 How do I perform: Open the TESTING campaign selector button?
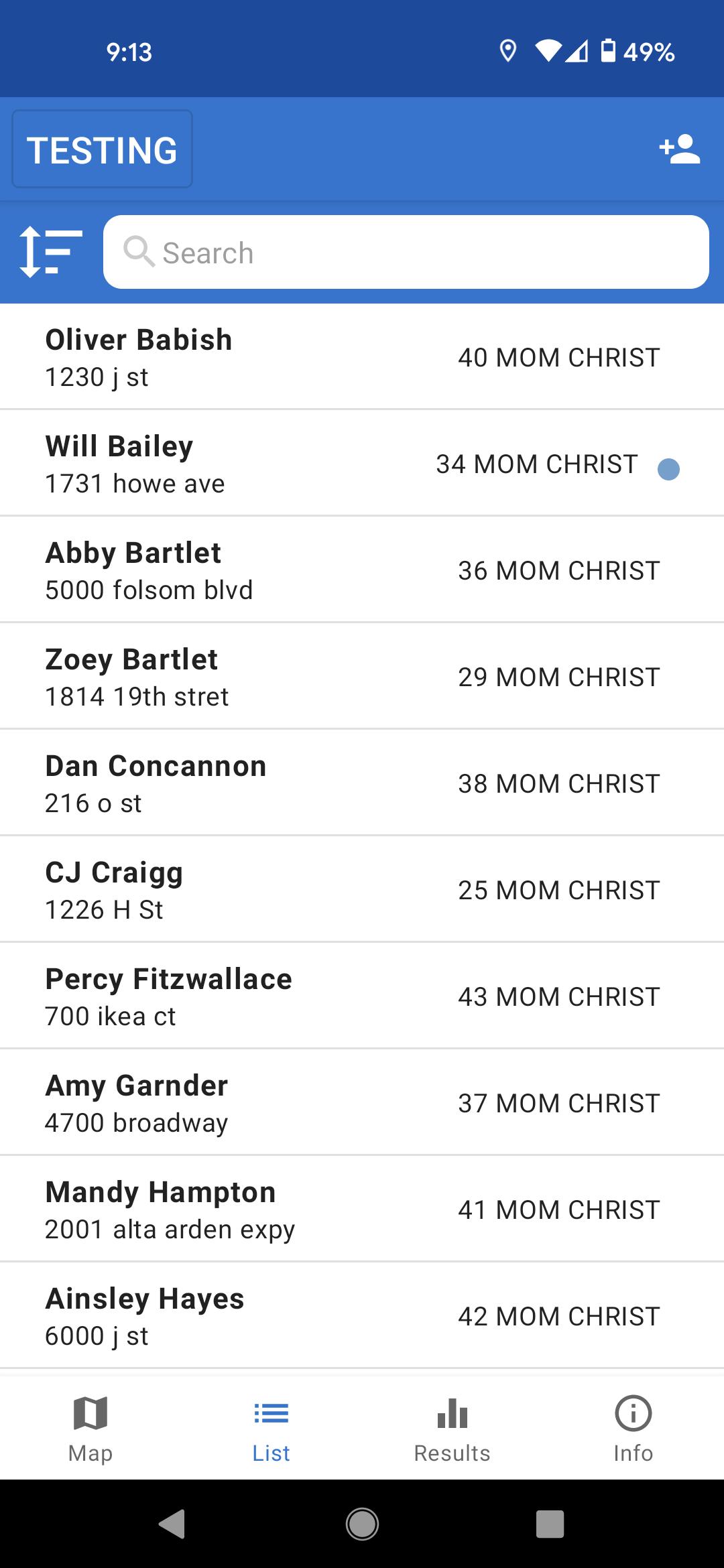click(x=102, y=149)
